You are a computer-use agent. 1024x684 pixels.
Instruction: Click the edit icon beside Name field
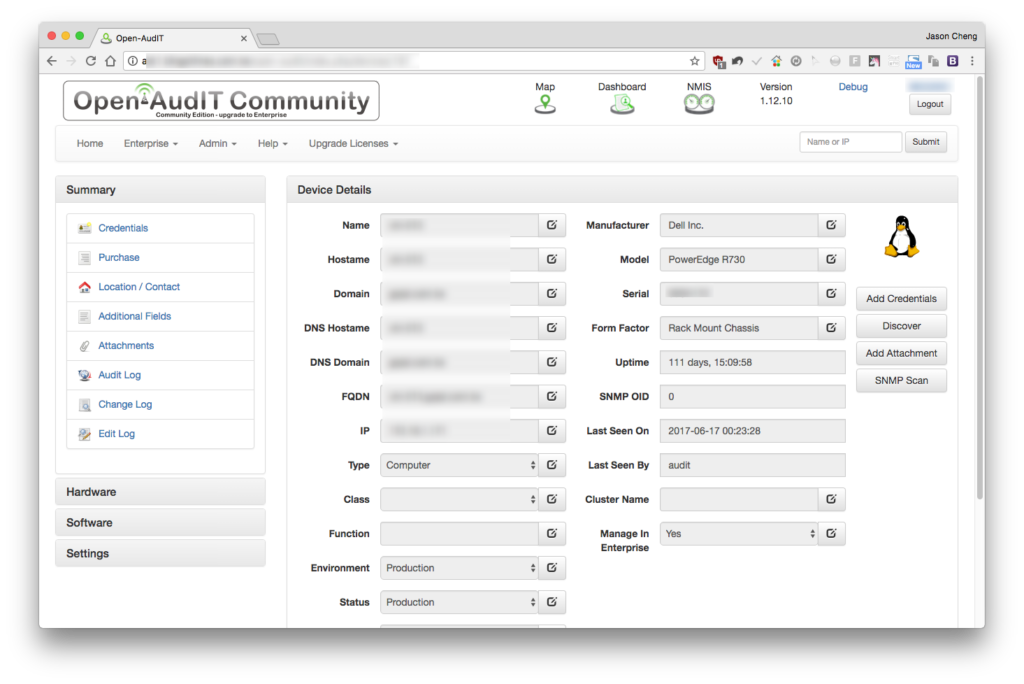pyautogui.click(x=552, y=225)
